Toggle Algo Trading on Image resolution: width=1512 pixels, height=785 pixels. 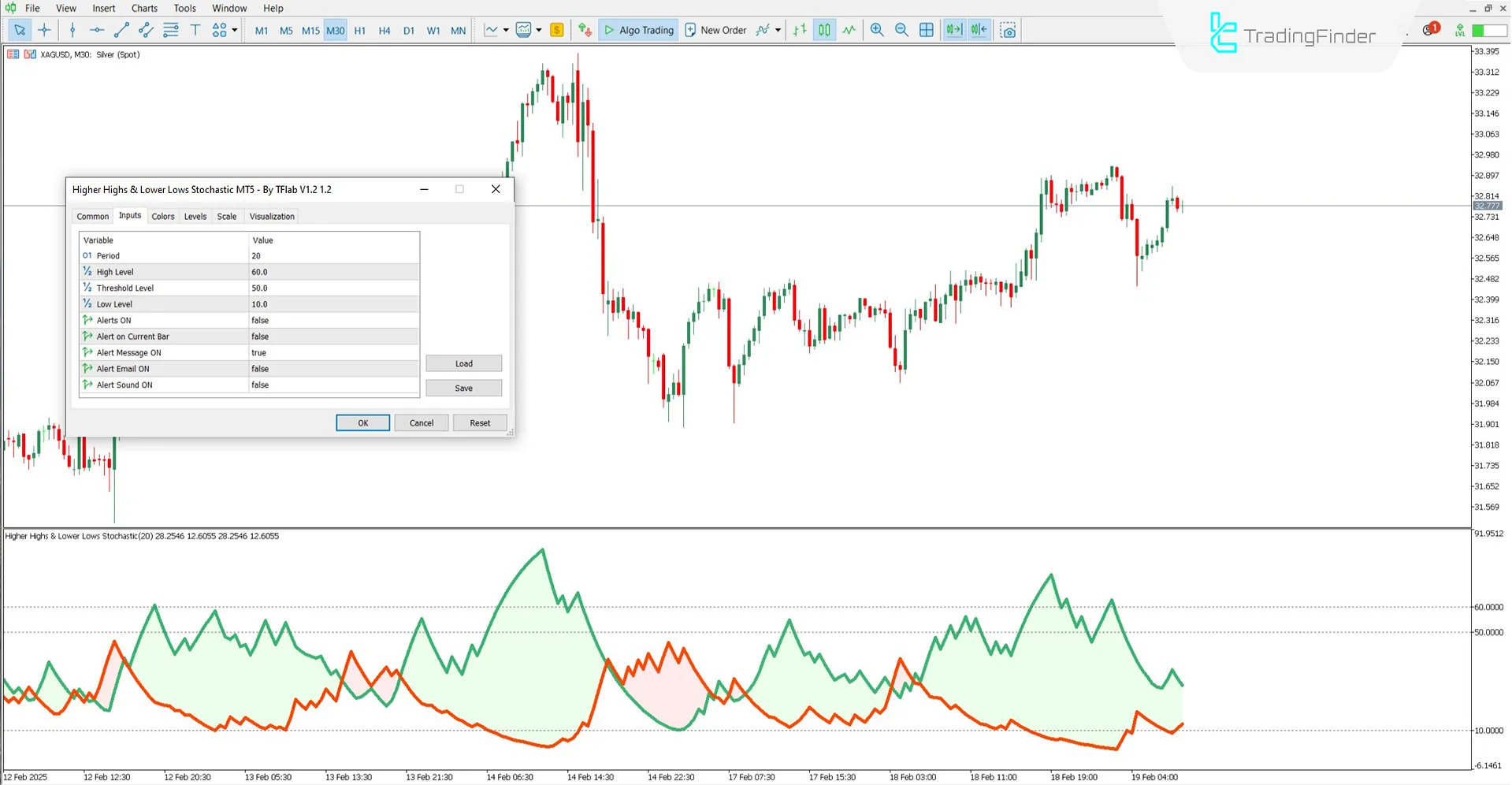pyautogui.click(x=638, y=30)
